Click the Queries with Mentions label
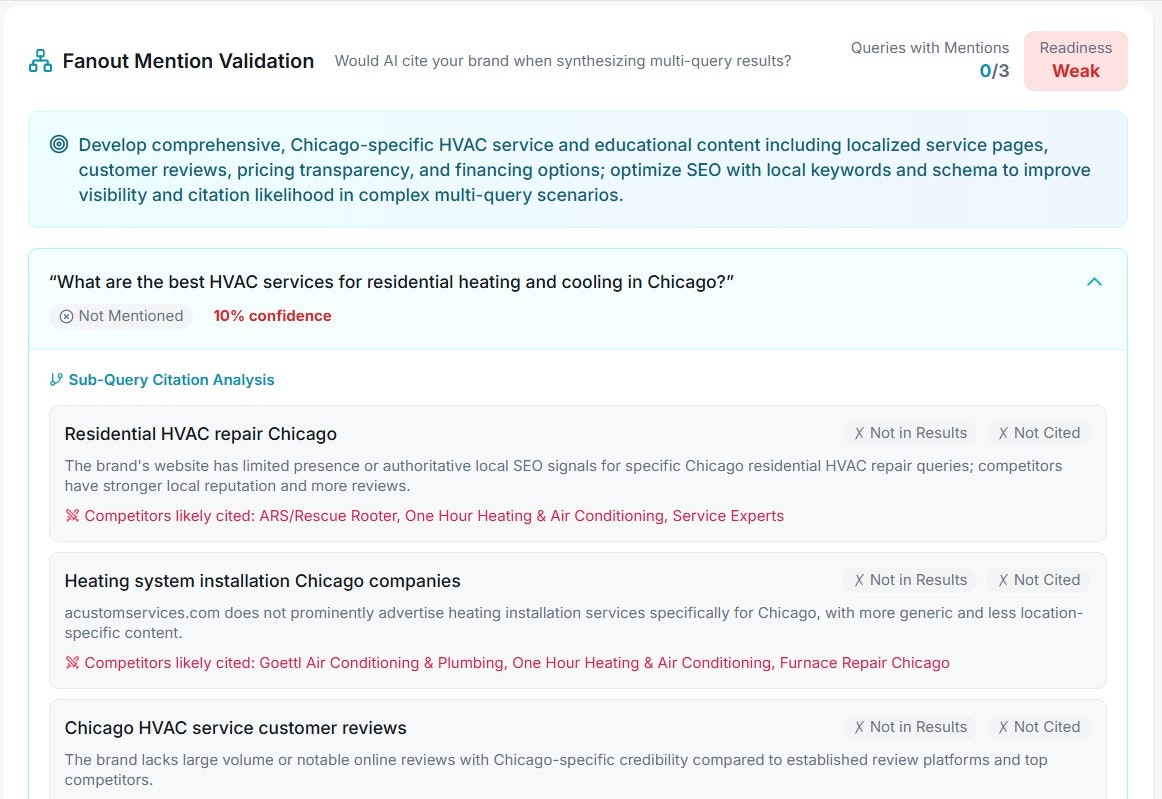The height and width of the screenshot is (799, 1162). 929,48
